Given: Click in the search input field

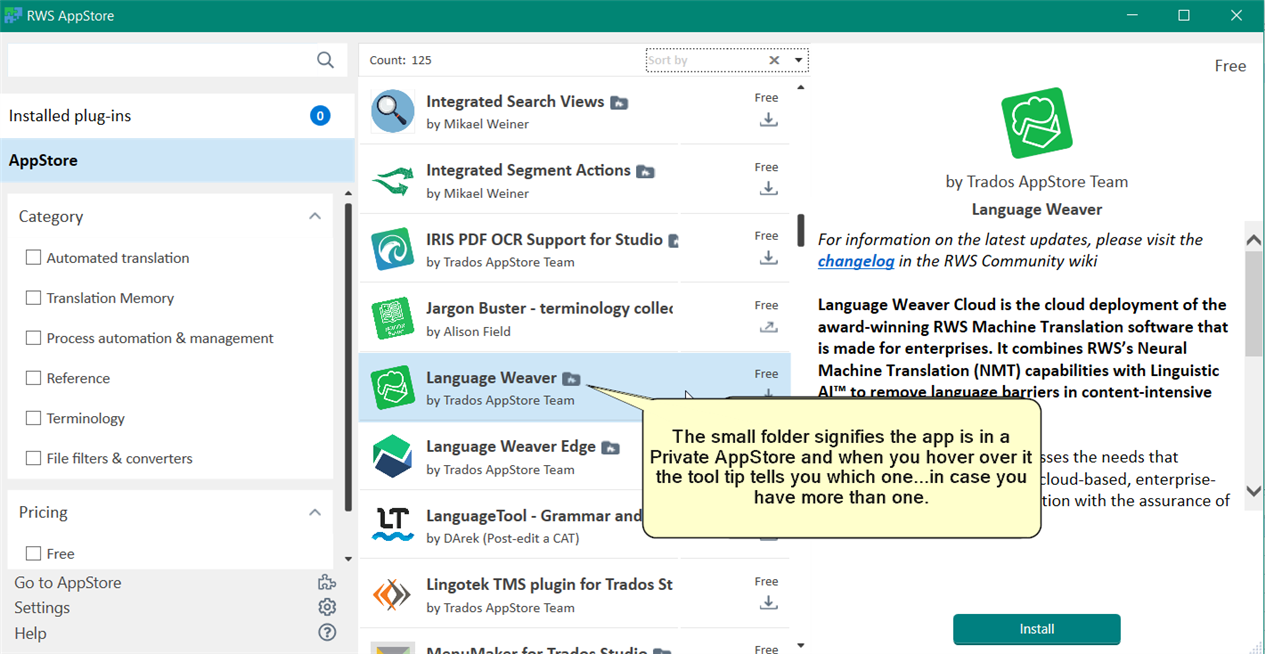Looking at the screenshot, I should click(161, 60).
